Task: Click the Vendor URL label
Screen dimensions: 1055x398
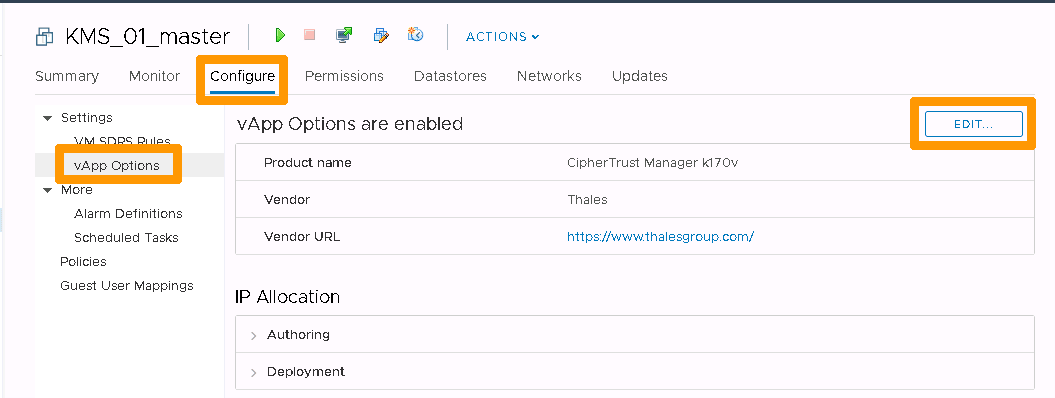Action: [x=302, y=237]
